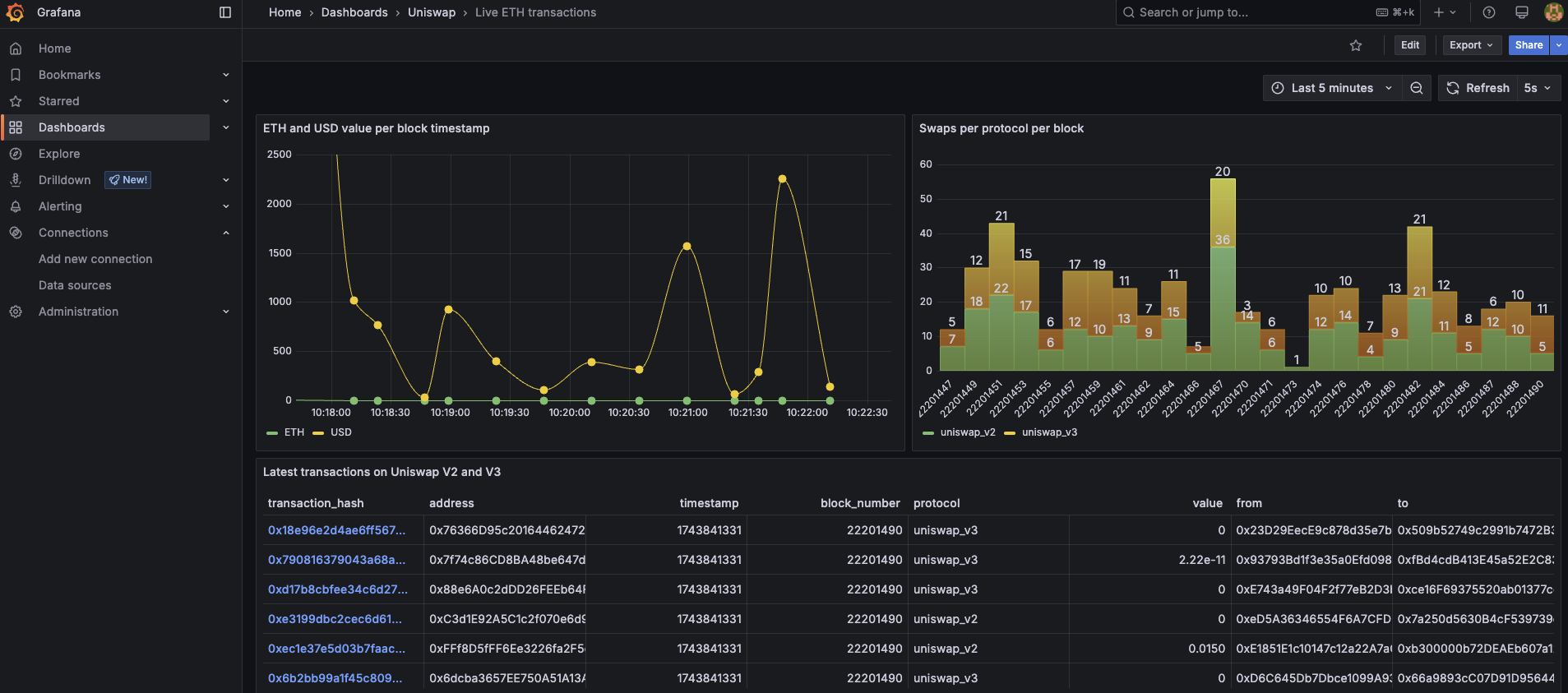
Task: Open the Home sidebar item
Action: (54, 49)
